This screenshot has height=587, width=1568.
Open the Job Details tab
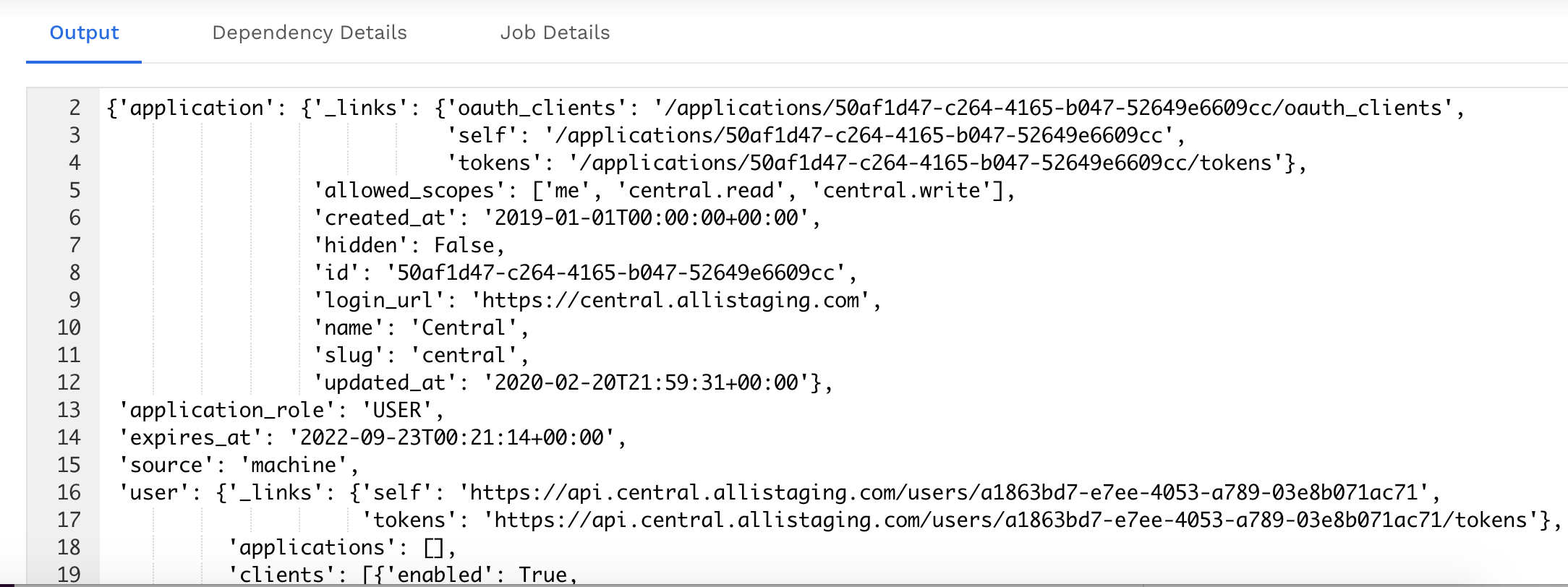[554, 33]
